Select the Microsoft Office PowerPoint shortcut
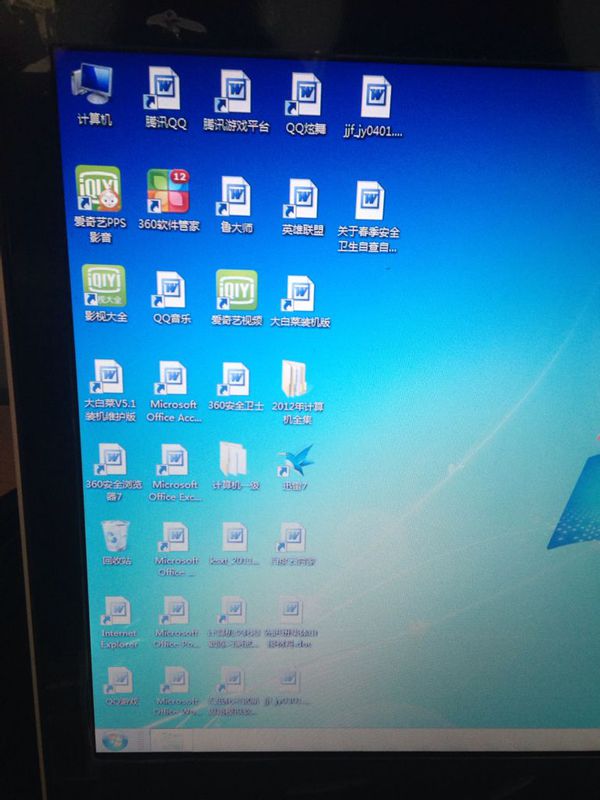Screen dimensions: 600x800 click(176, 622)
